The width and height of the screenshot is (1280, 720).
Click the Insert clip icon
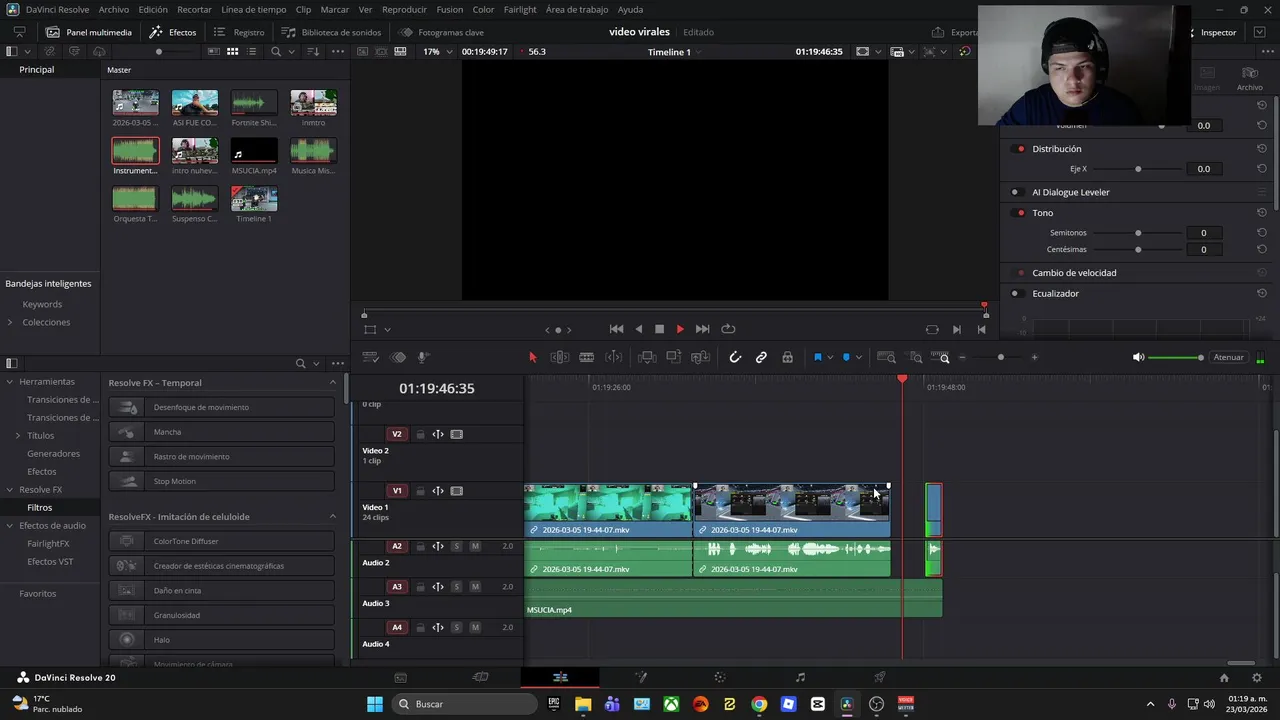(x=647, y=357)
